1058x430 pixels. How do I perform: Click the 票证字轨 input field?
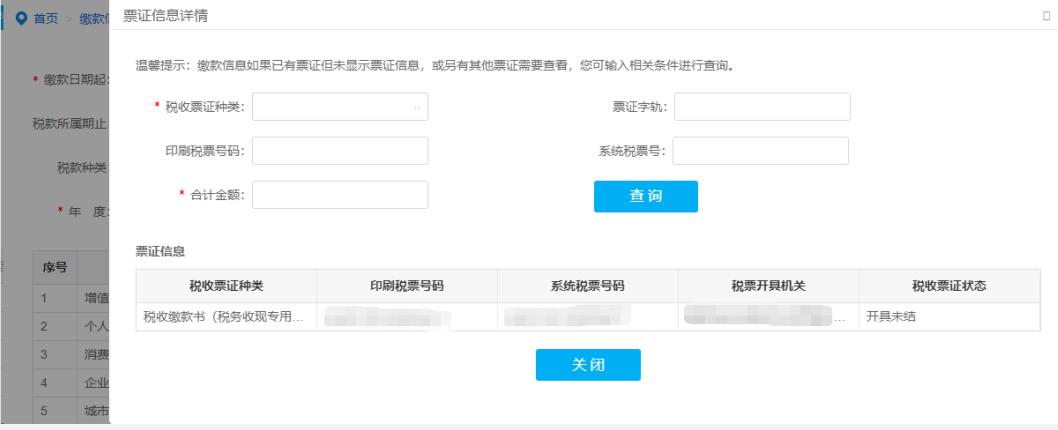click(762, 107)
